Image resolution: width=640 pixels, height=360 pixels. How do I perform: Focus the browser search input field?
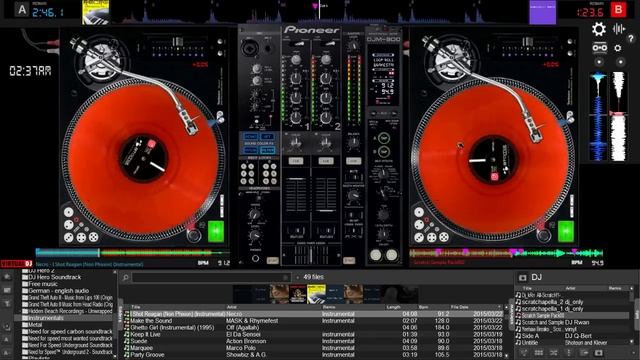(x=211, y=278)
